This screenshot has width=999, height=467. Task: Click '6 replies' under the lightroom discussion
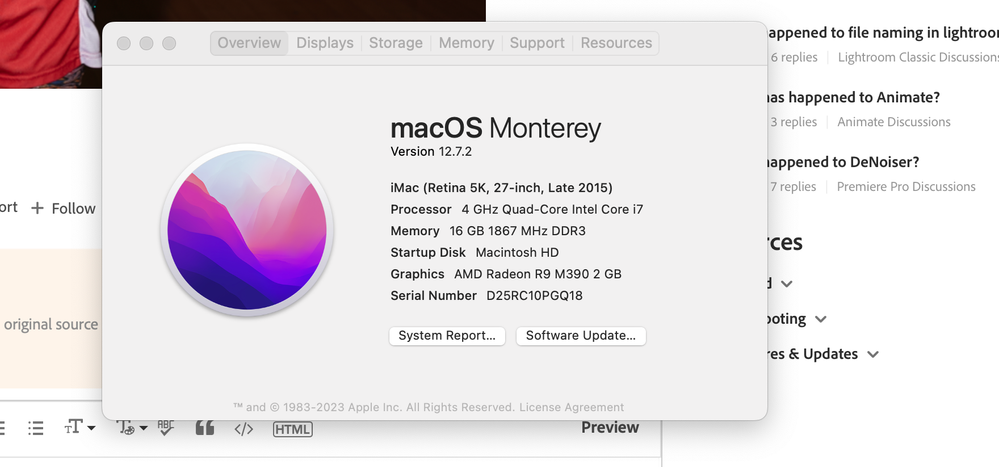pos(794,57)
